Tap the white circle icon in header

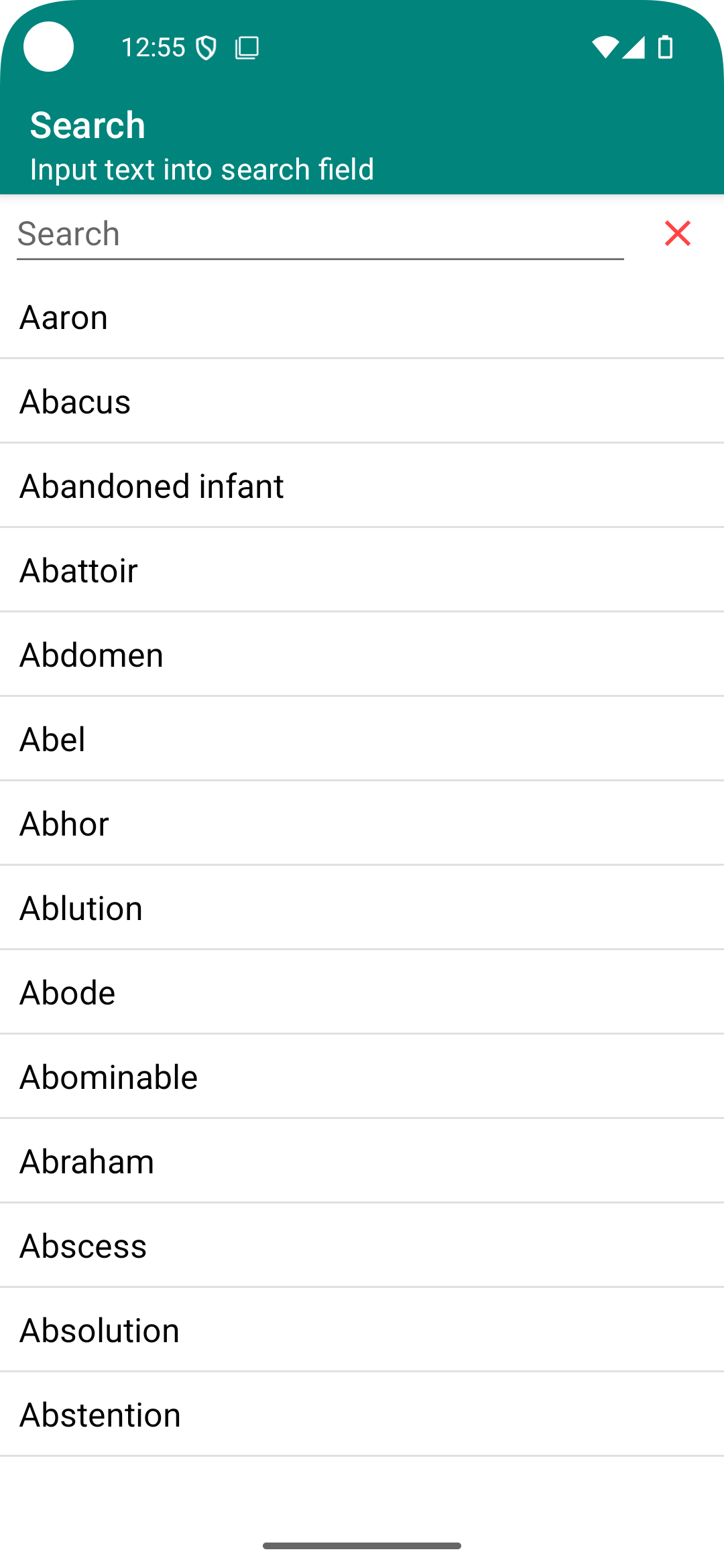[48, 47]
